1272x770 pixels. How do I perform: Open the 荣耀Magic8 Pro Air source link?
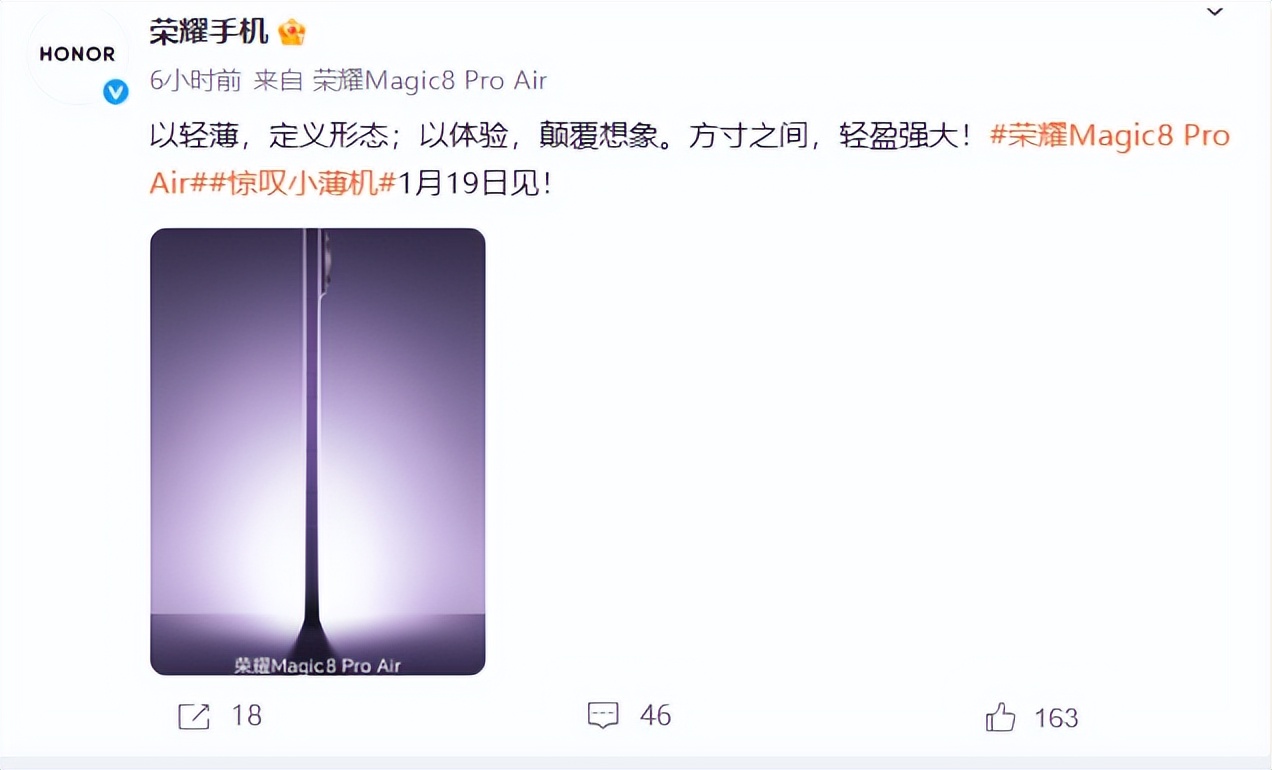(x=430, y=81)
